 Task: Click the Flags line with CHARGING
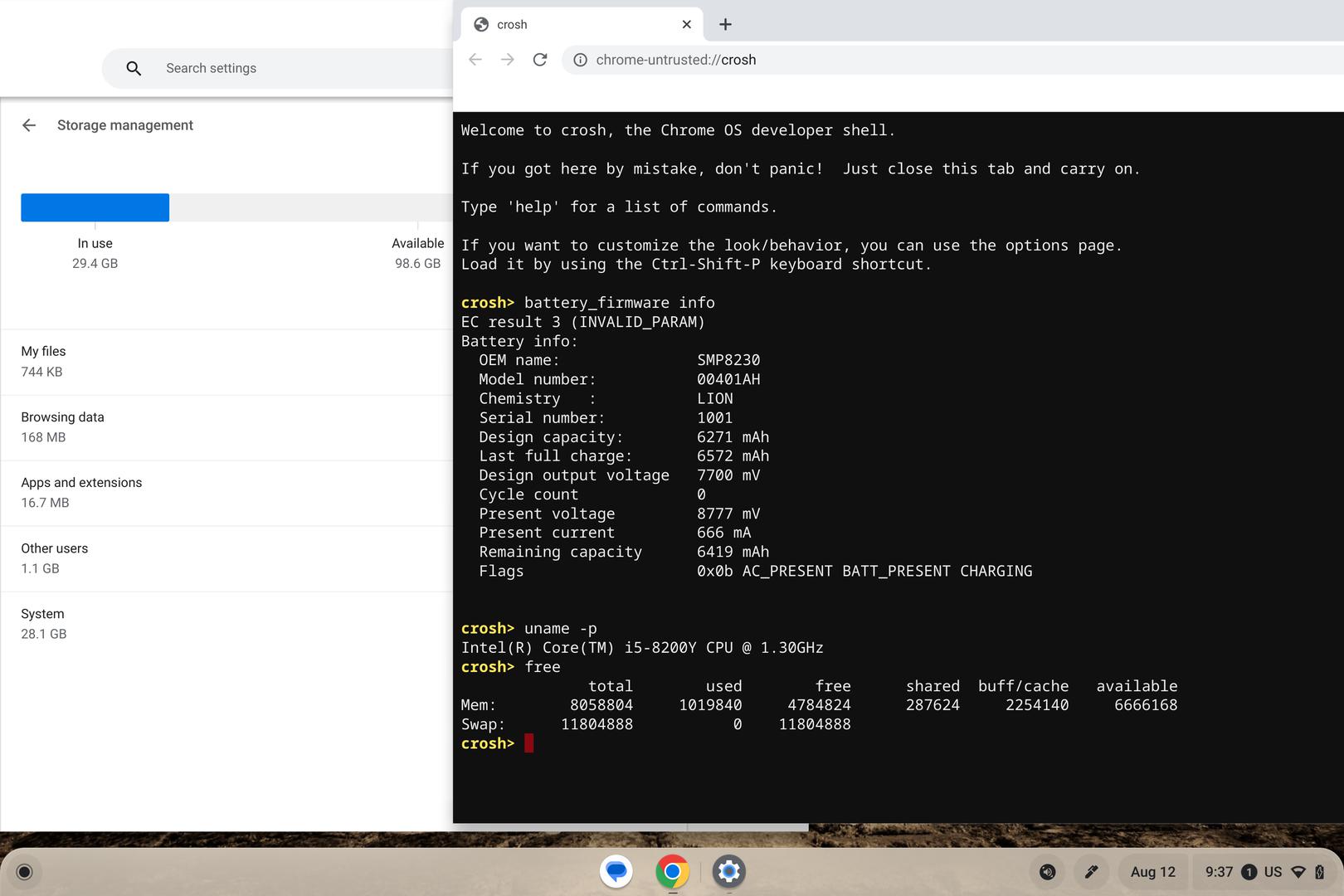756,572
